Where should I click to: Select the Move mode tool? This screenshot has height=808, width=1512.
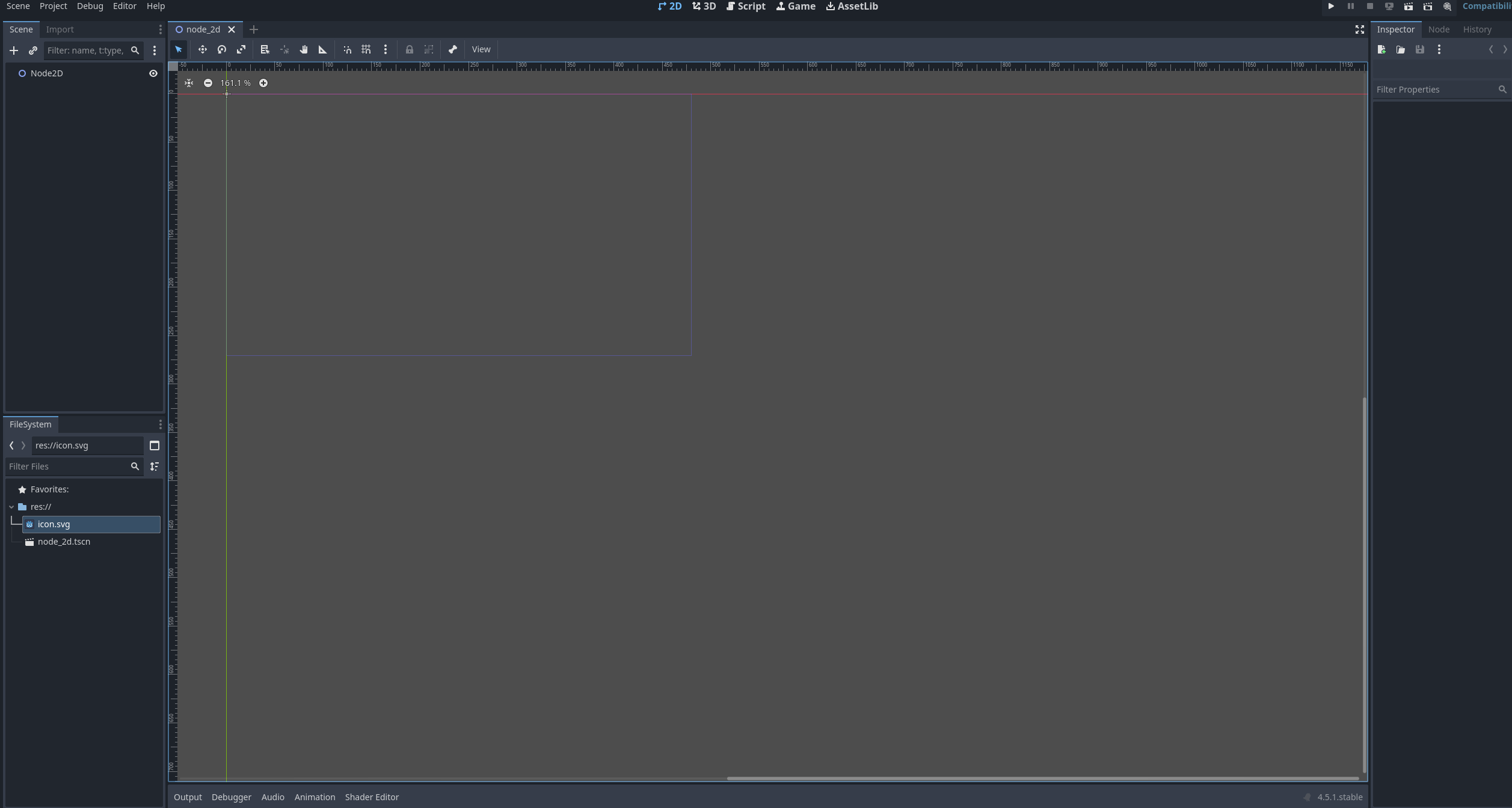203,49
